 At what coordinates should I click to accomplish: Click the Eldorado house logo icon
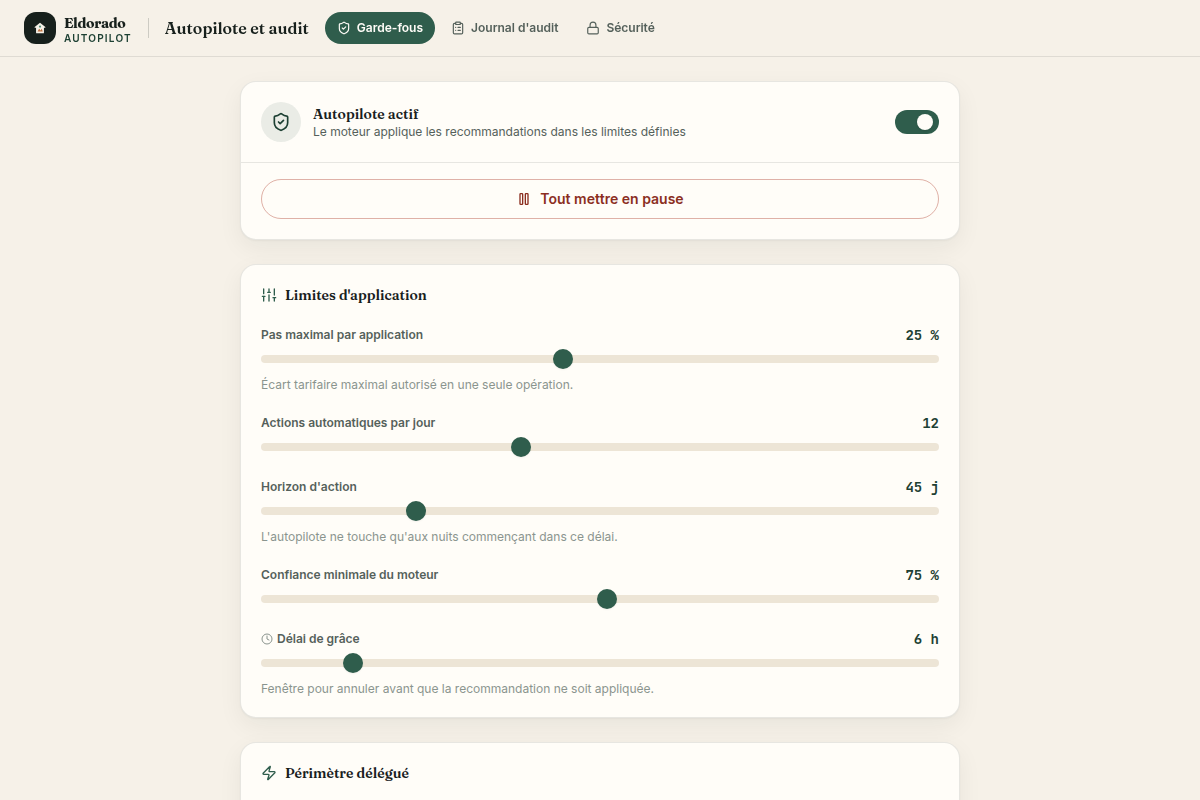[x=40, y=28]
